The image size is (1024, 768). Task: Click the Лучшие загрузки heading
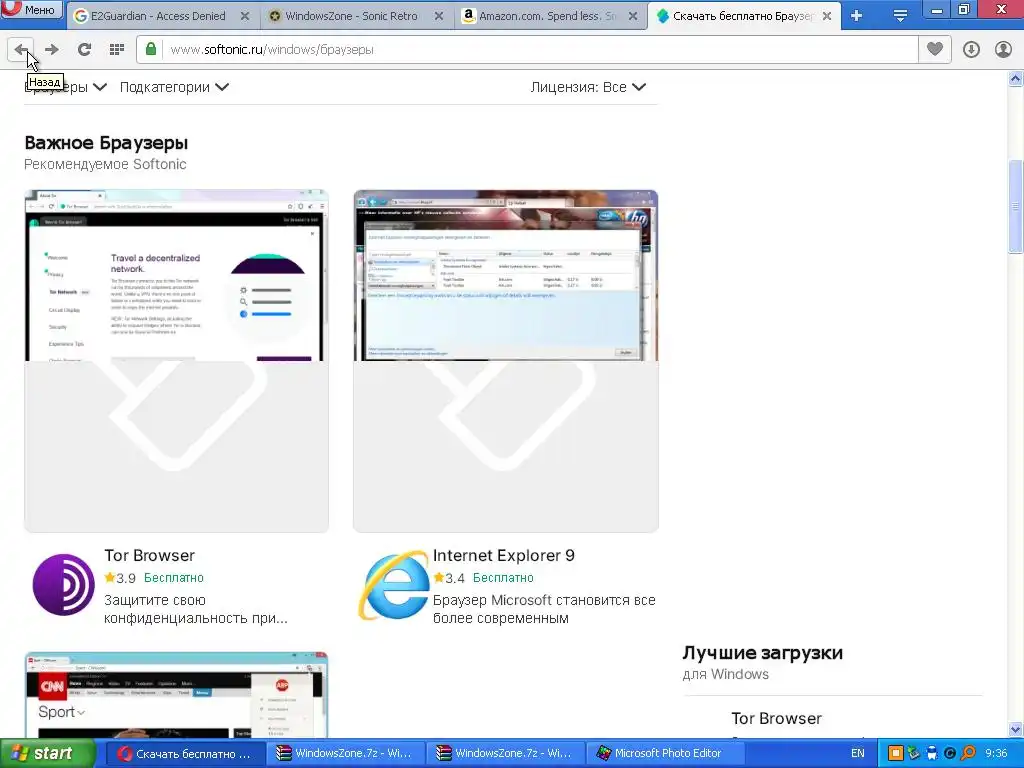763,652
